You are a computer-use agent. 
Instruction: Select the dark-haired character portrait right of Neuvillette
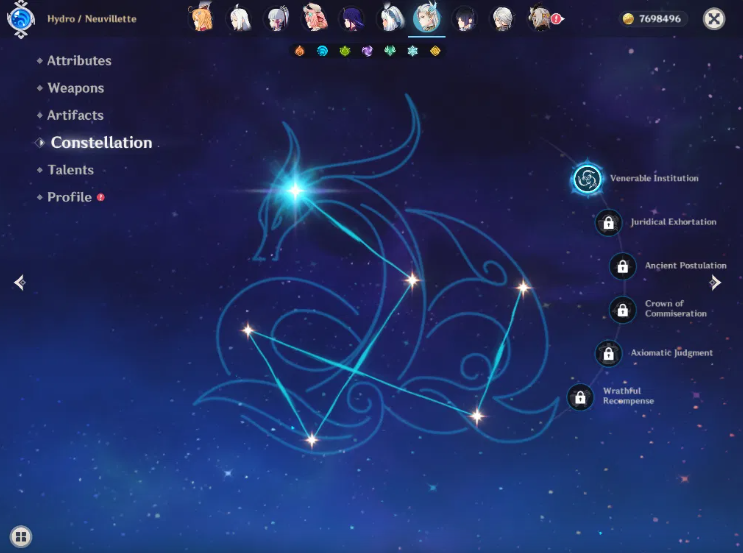(464, 19)
